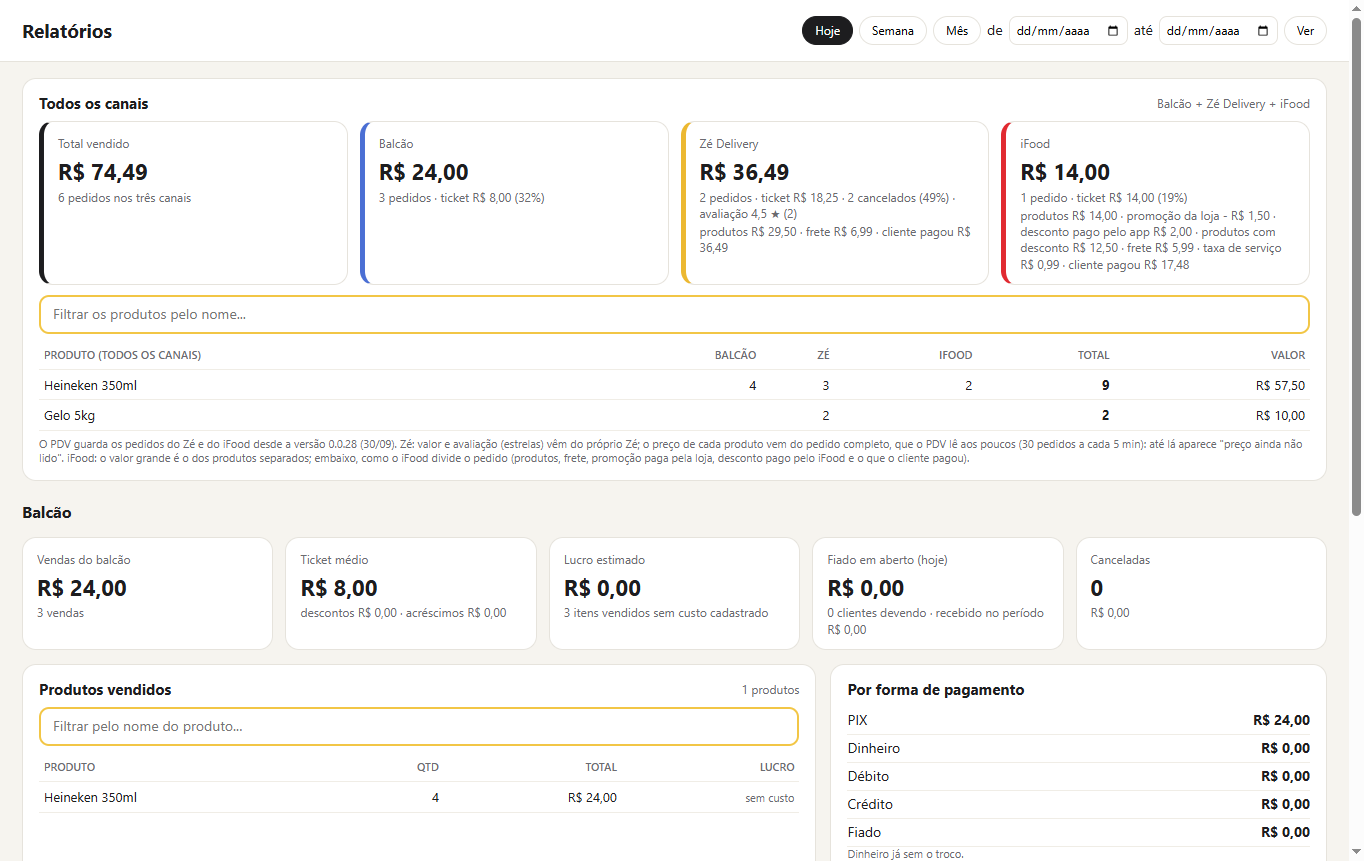Screen dimensions: 1364x861
Task: Click the BALCÃO column header
Action: tap(735, 355)
